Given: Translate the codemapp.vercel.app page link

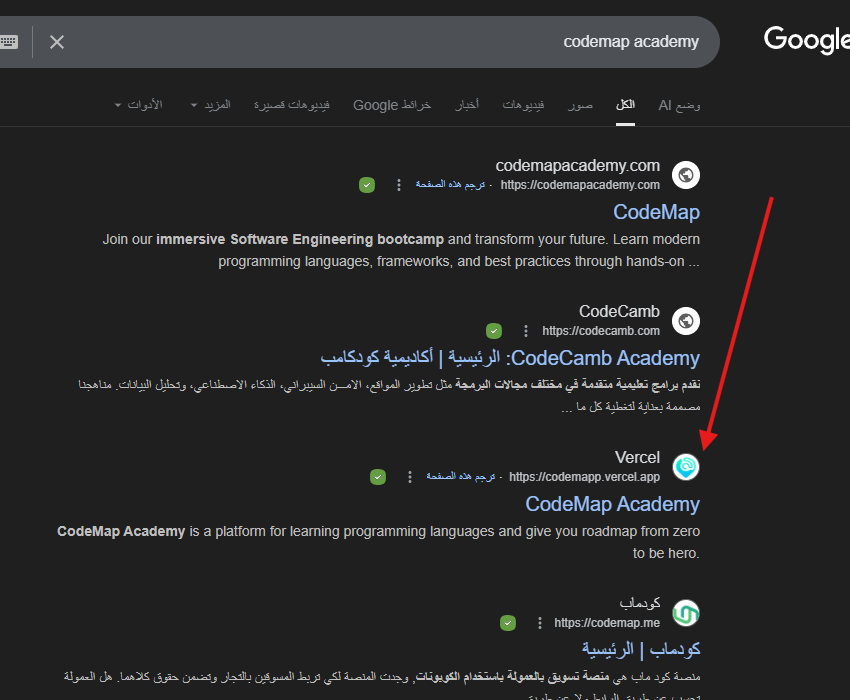Looking at the screenshot, I should 461,477.
